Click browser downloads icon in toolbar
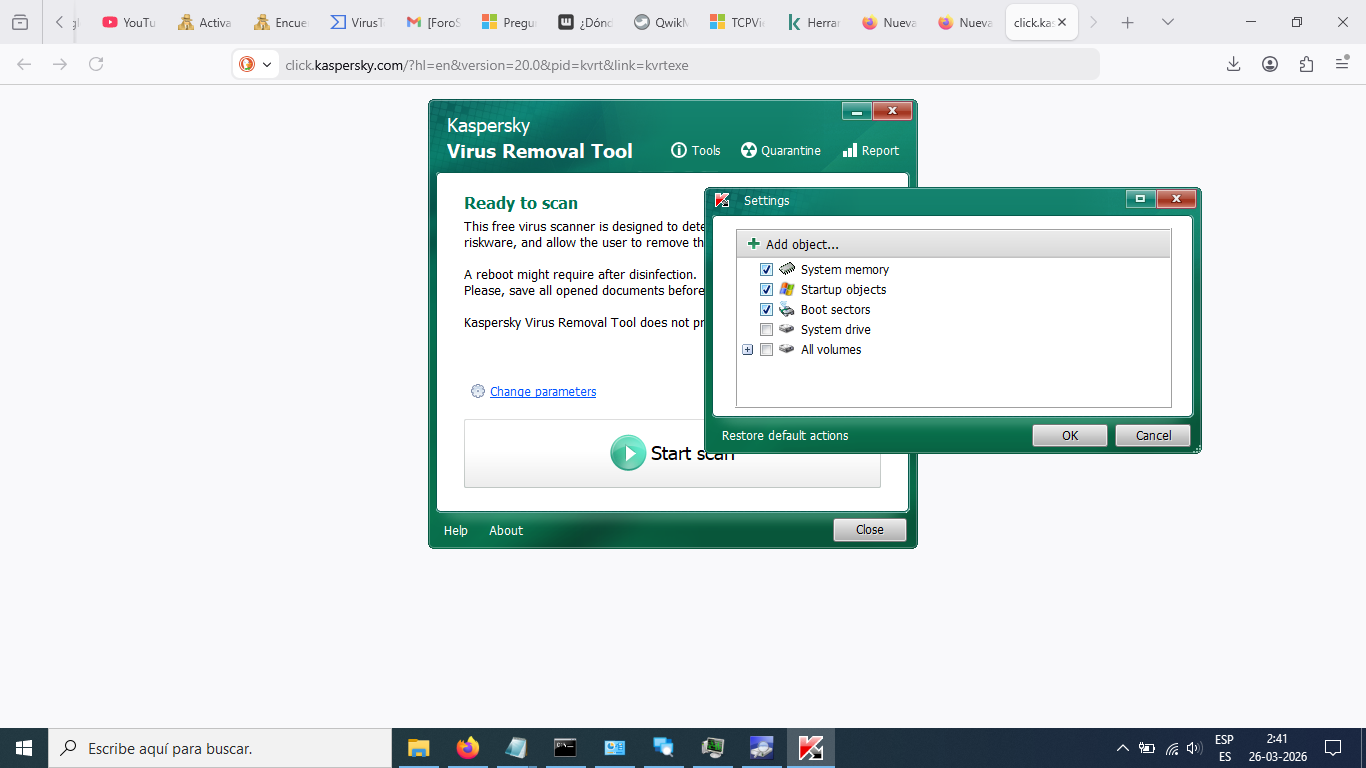Screen dimensions: 1366x768 pos(1233,64)
